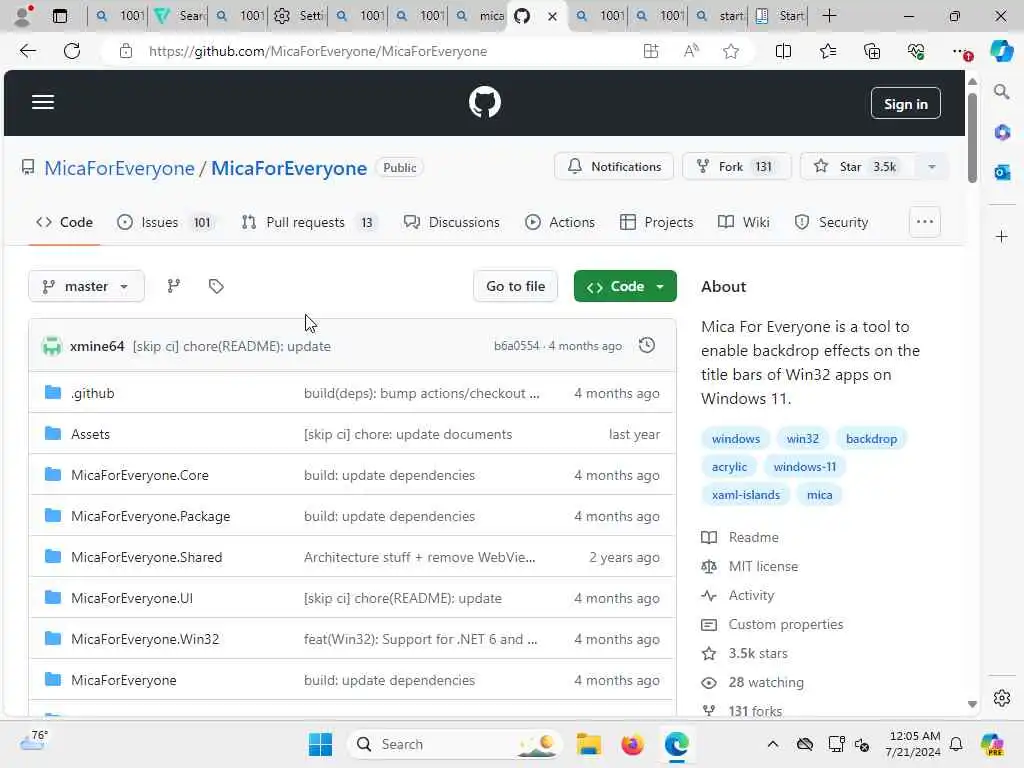Open the MicaForEveryone repository name link
1024x768 pixels.
289,168
